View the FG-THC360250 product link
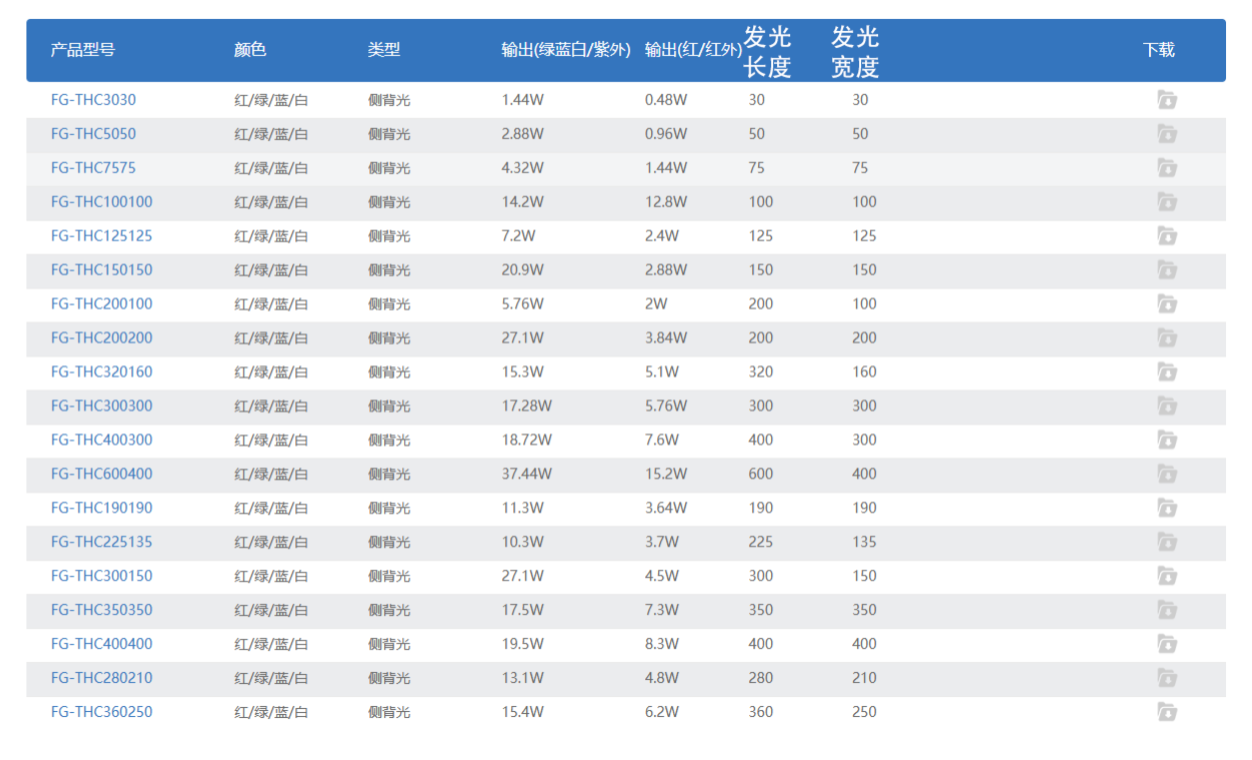Viewport: 1252px width, 760px height. (x=102, y=712)
